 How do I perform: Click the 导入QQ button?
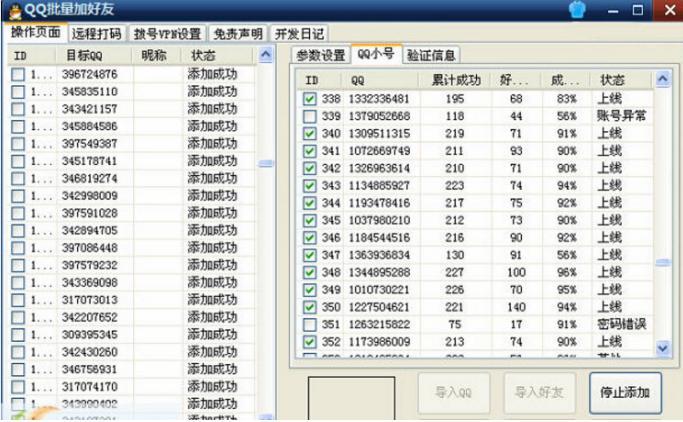click(453, 392)
